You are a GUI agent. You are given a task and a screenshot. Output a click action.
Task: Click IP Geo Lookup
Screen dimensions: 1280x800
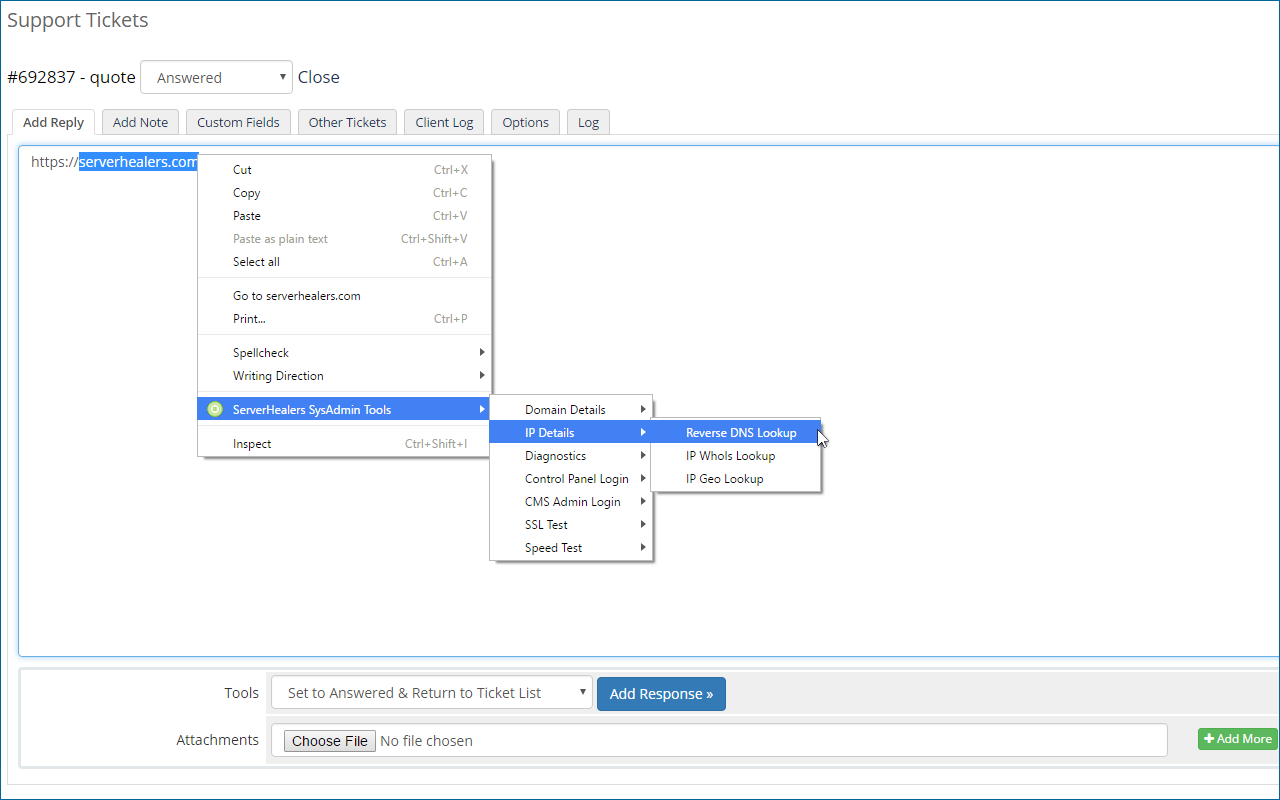[x=736, y=479]
